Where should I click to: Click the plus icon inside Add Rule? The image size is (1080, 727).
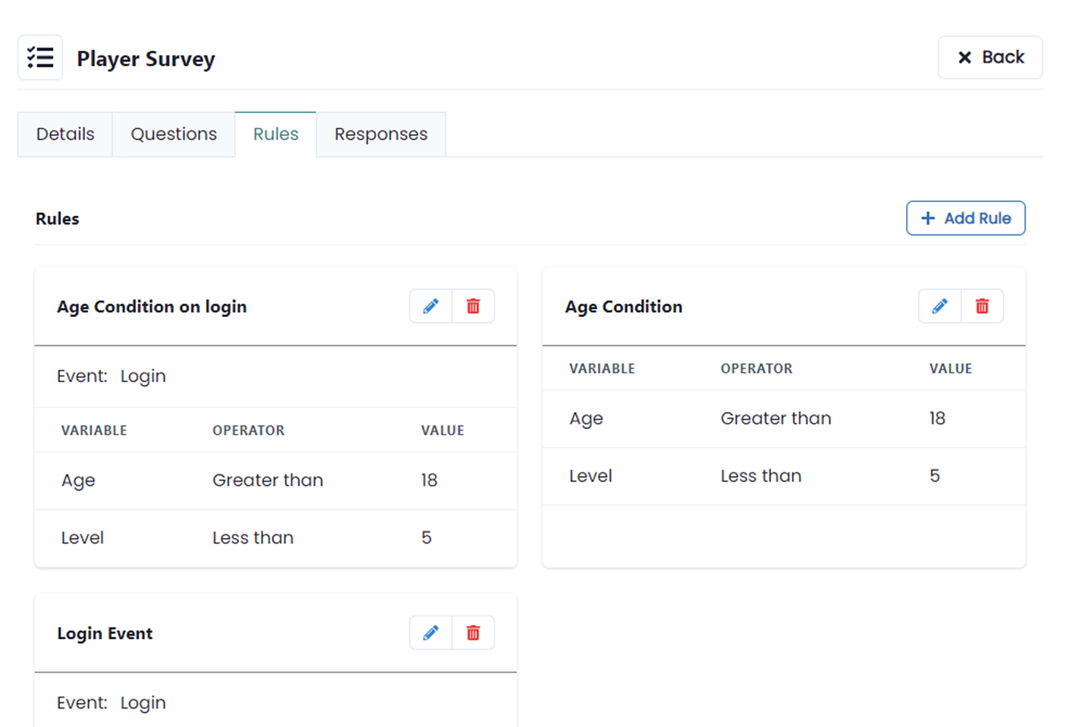[x=928, y=218]
